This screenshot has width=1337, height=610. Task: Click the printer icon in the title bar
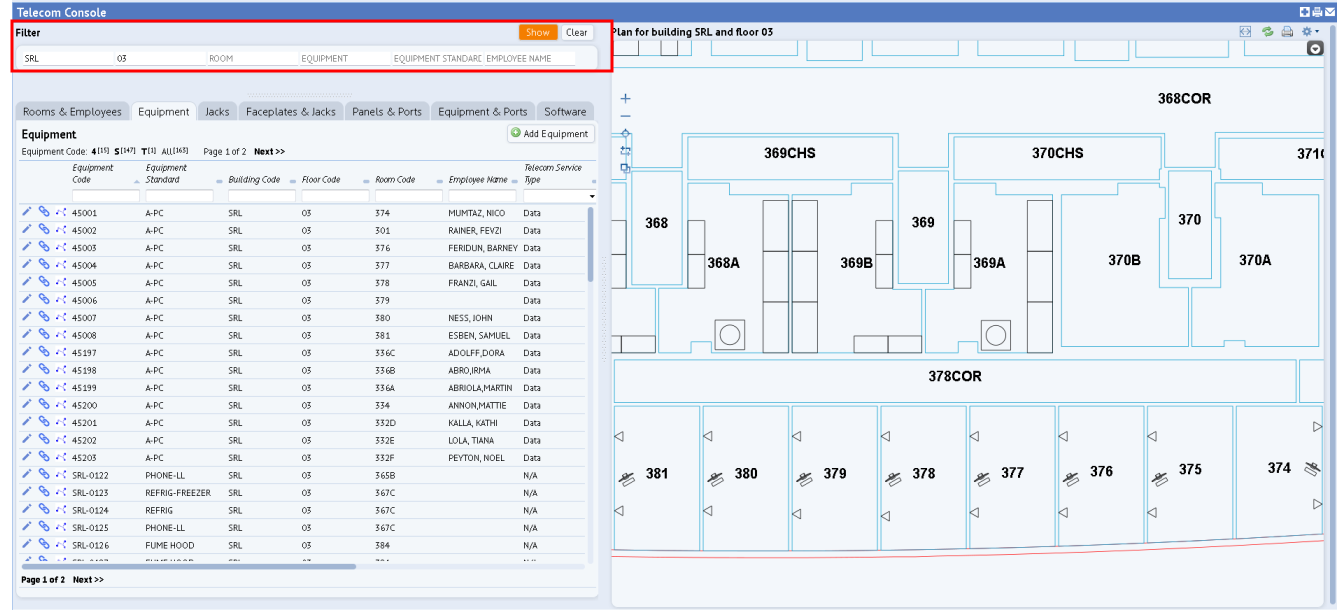[1317, 10]
